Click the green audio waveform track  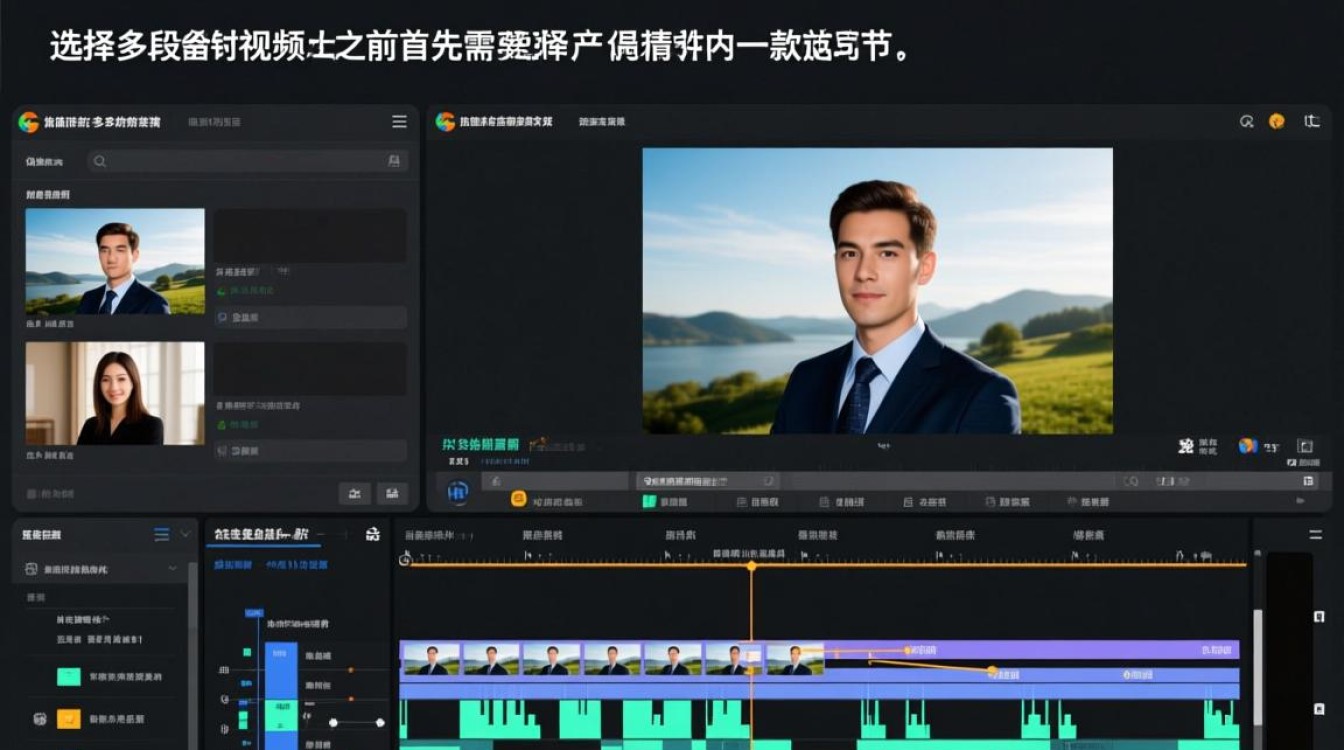point(819,720)
